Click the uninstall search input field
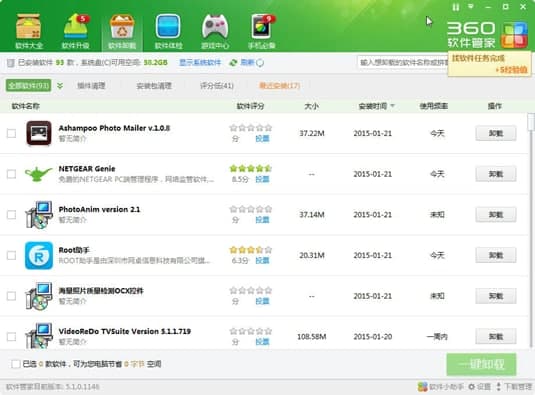535x395 pixels. pyautogui.click(x=403, y=62)
